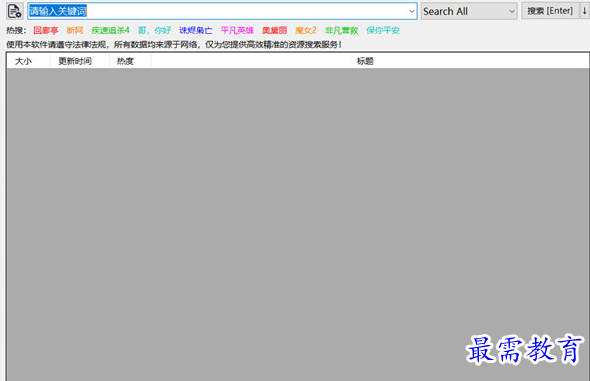
Task: Click the 搜索 [Enter] button
Action: 550,11
